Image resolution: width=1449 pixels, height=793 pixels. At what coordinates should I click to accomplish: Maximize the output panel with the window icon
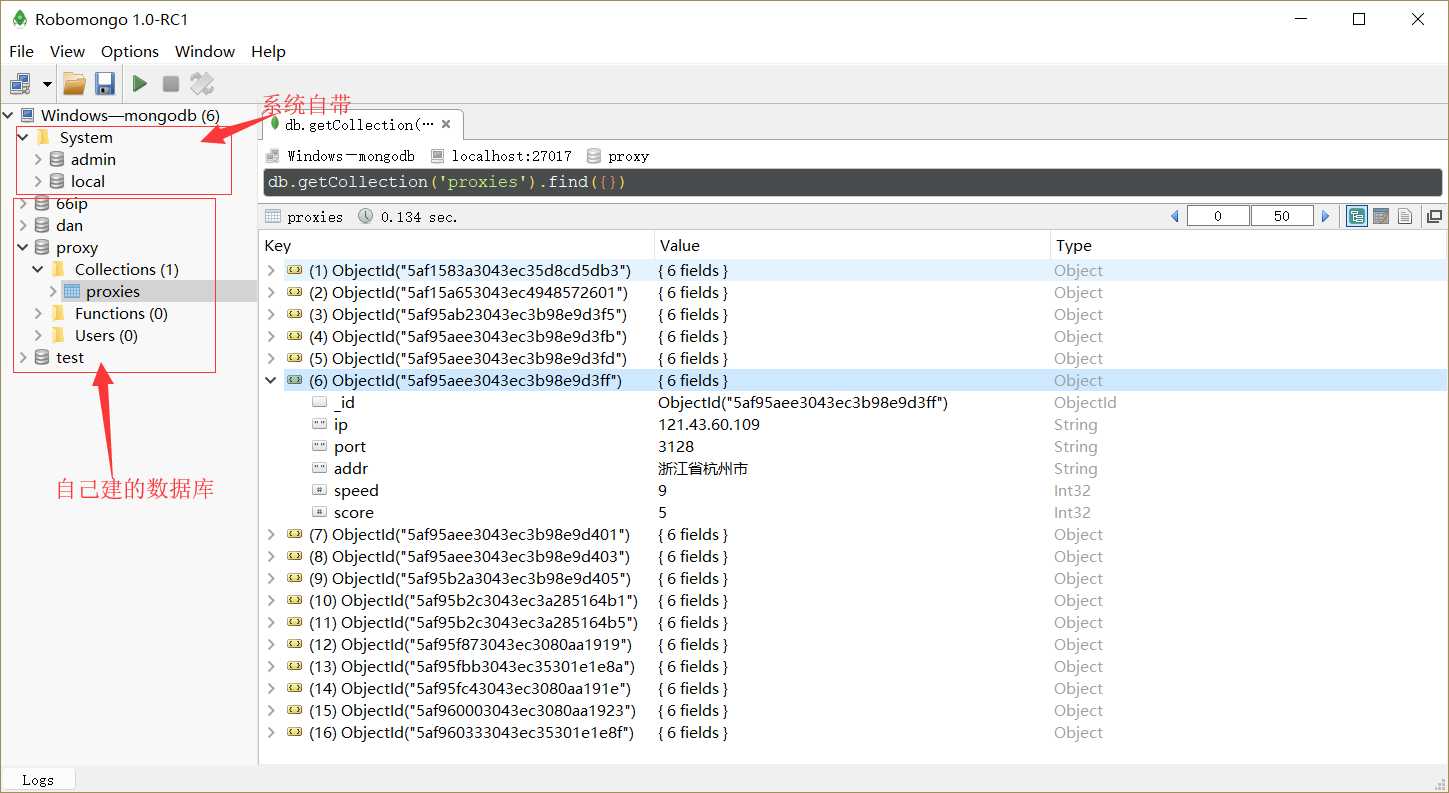click(x=1434, y=216)
